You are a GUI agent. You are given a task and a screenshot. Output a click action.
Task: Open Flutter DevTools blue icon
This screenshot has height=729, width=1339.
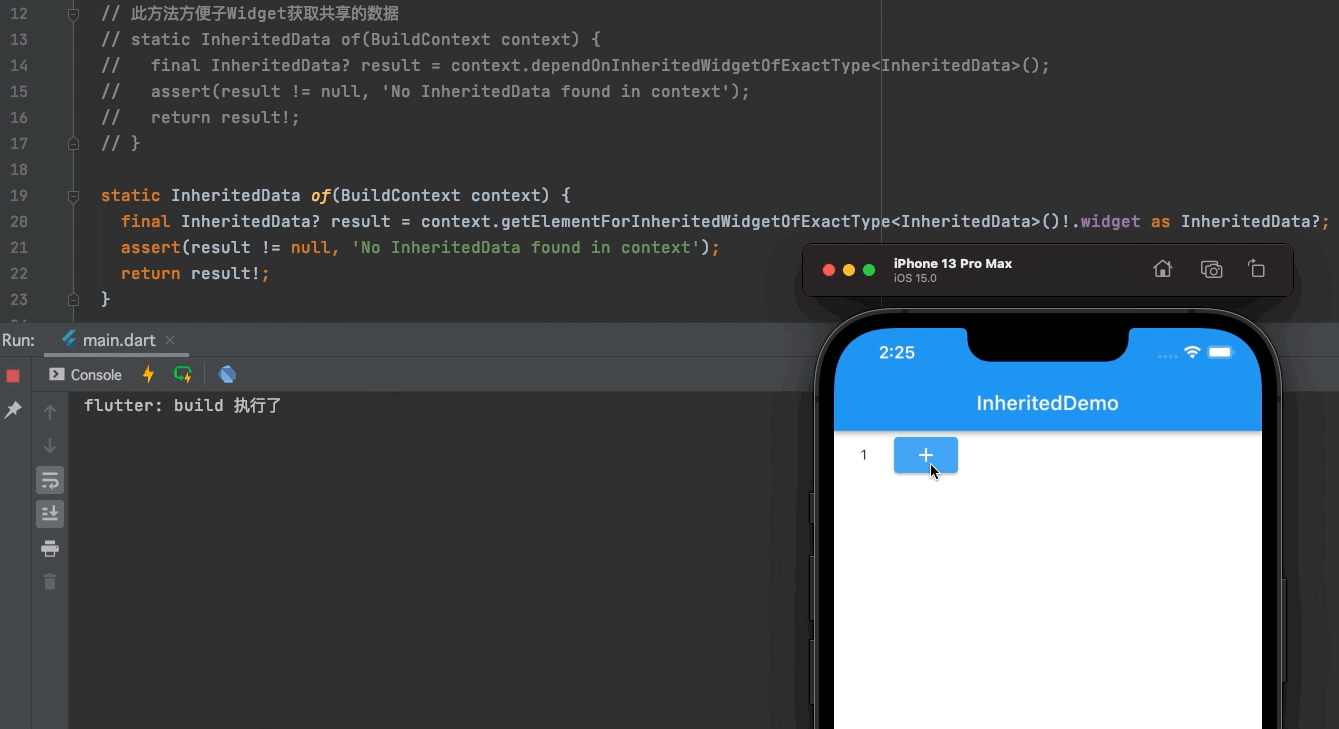point(227,374)
